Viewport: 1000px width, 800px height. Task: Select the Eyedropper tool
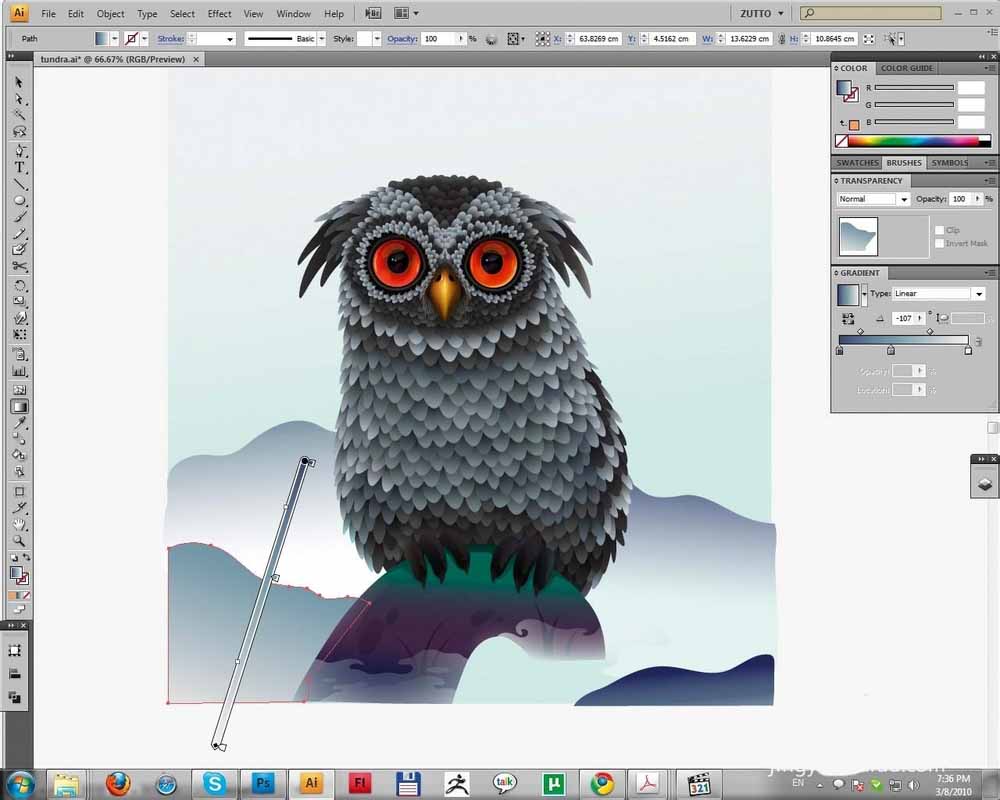pyautogui.click(x=19, y=423)
